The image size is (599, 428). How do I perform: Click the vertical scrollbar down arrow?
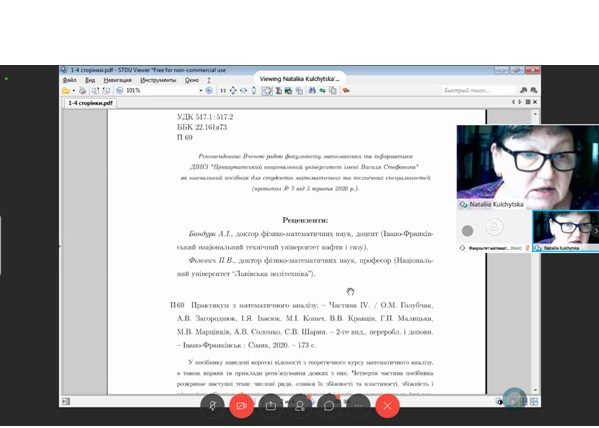pos(535,390)
